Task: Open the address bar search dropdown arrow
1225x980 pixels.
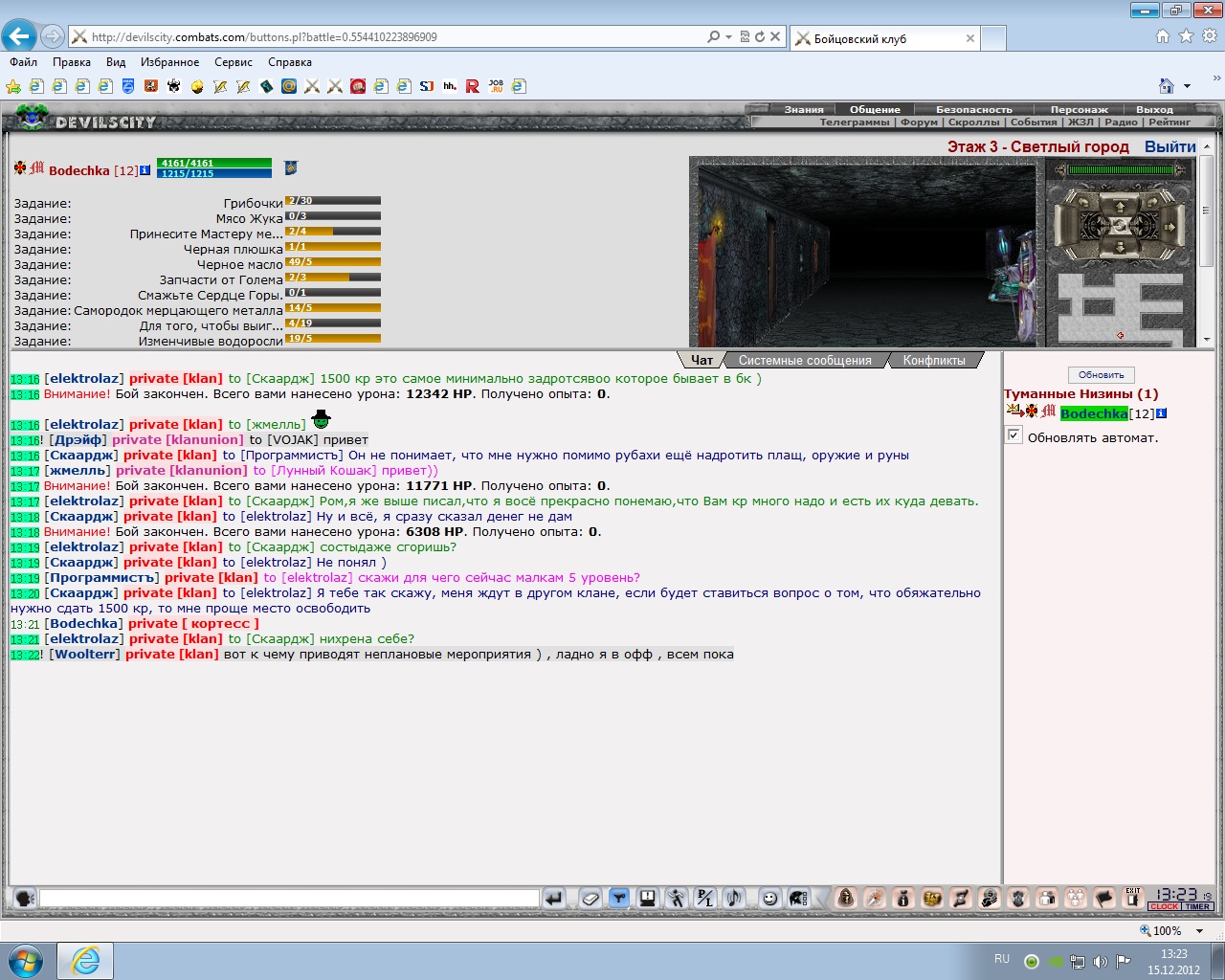Action: pos(728,36)
